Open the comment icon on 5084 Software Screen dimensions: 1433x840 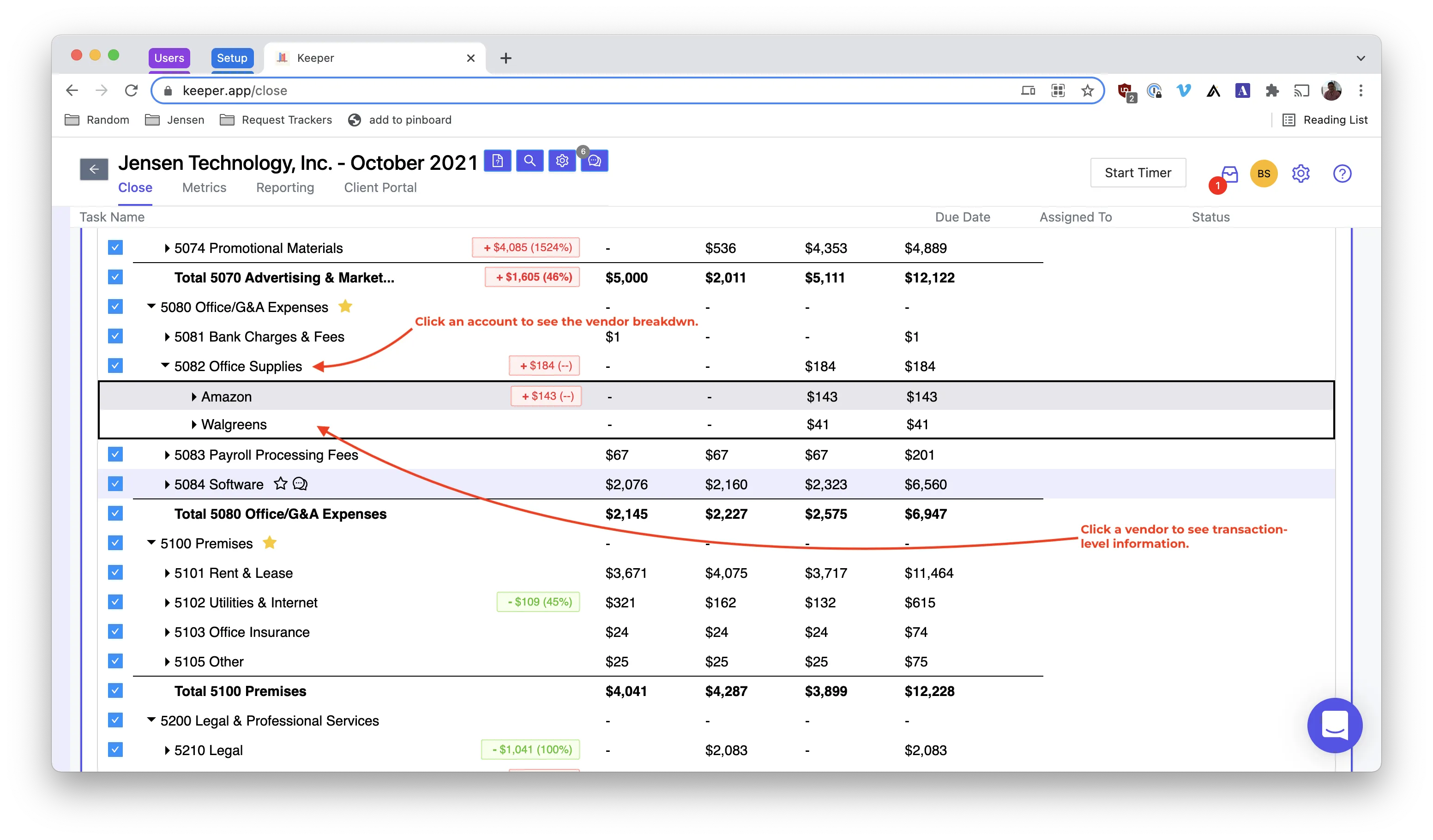coord(300,484)
